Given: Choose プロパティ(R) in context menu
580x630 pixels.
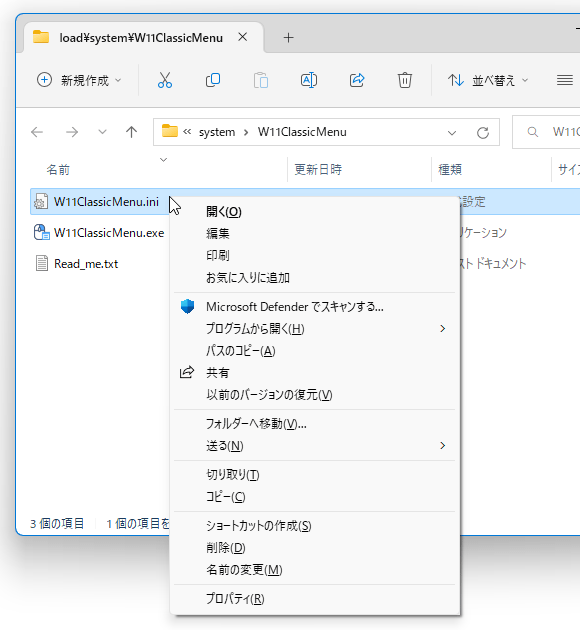Looking at the screenshot, I should coord(314,599).
